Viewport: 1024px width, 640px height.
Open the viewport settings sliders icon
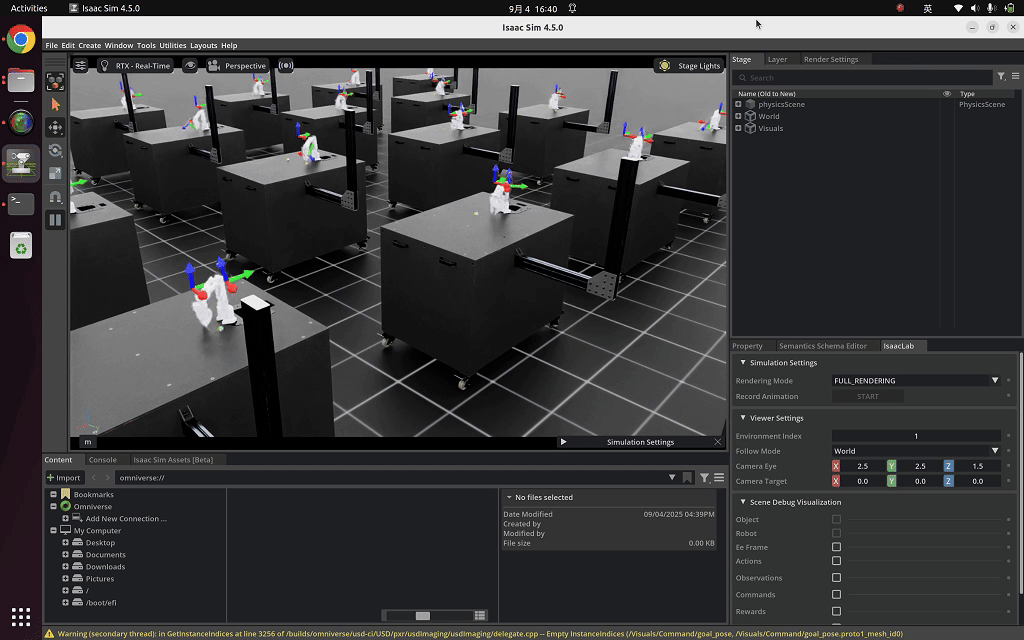pyautogui.click(x=80, y=65)
